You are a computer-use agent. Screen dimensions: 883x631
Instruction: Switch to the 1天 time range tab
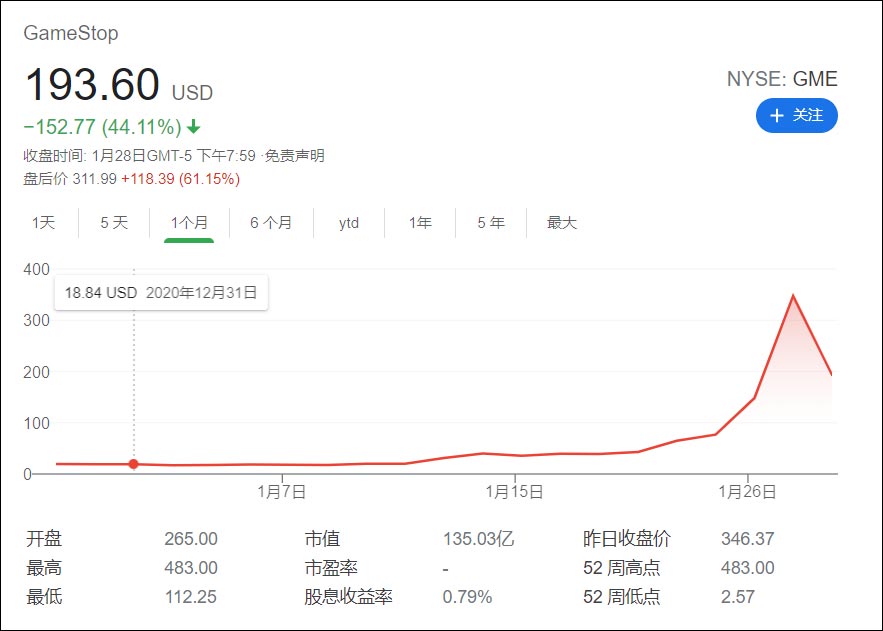(x=42, y=223)
